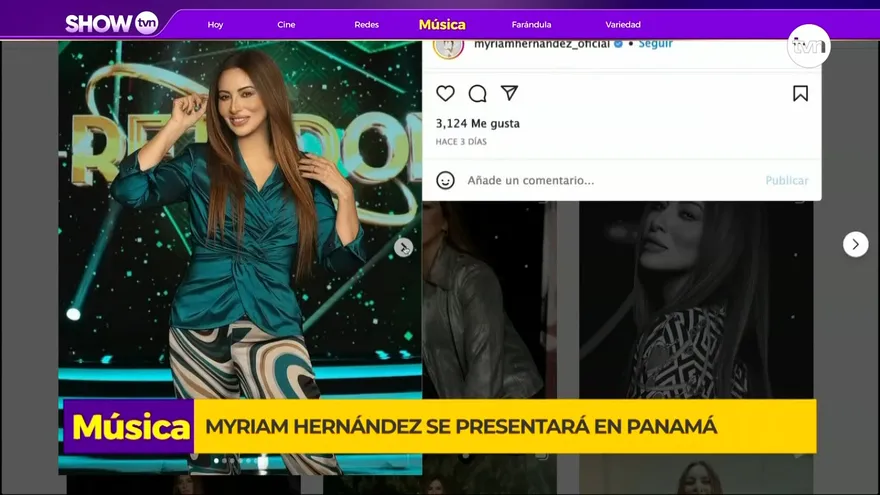Open the Hoy section
Image resolution: width=880 pixels, height=495 pixels.
point(216,25)
